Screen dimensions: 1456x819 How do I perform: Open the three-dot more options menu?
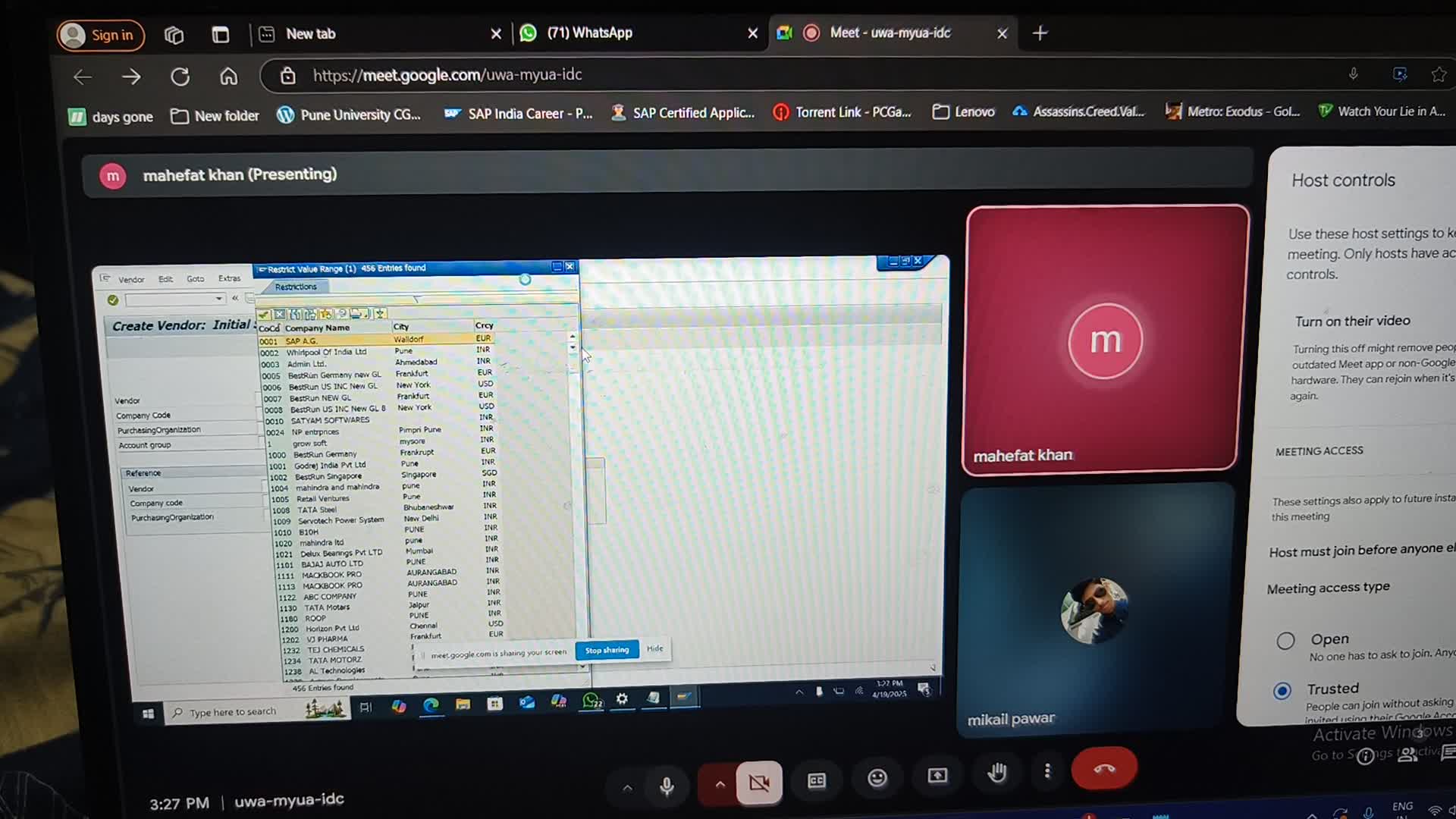point(1047,771)
